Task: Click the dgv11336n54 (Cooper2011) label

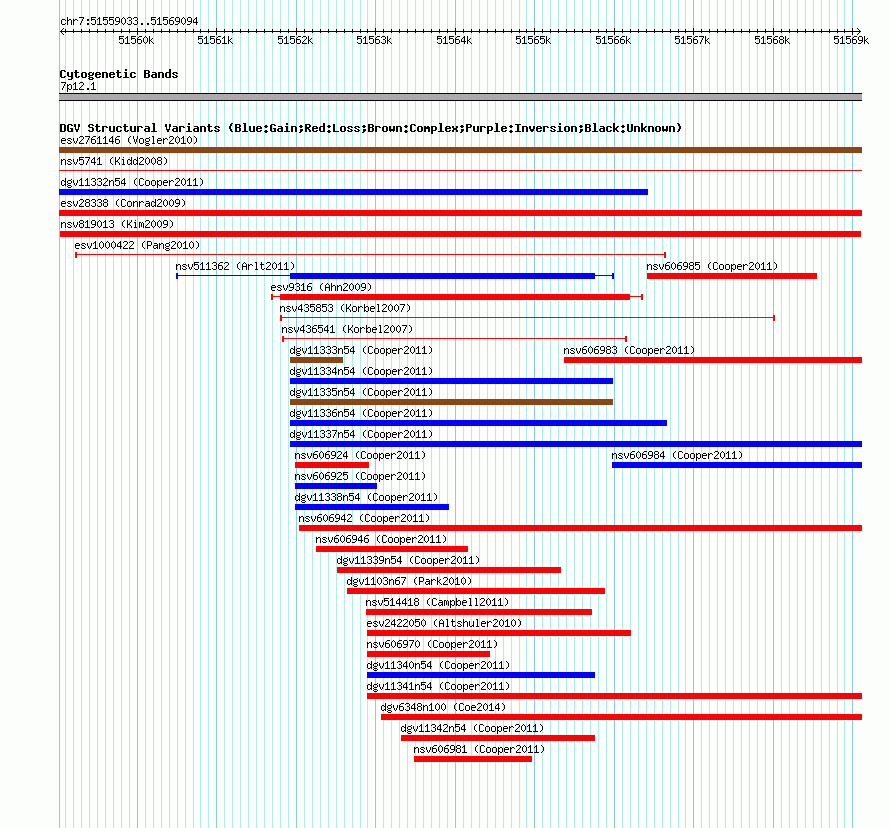Action: click(361, 413)
